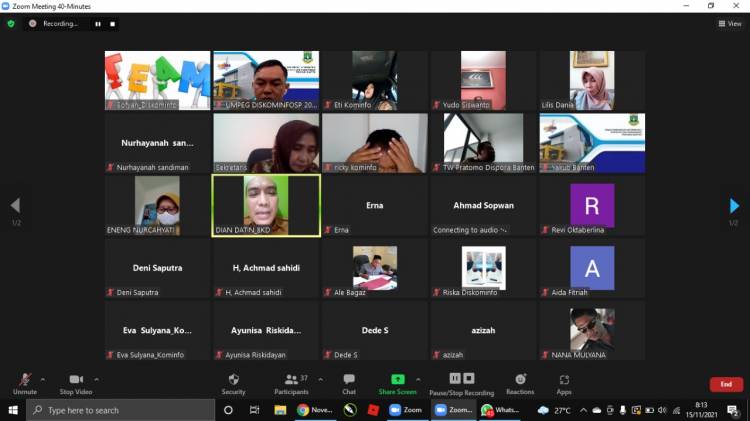This screenshot has width=750, height=421.
Task: Click the Eva Sulyana_Kominfo name label
Action: pos(150,355)
